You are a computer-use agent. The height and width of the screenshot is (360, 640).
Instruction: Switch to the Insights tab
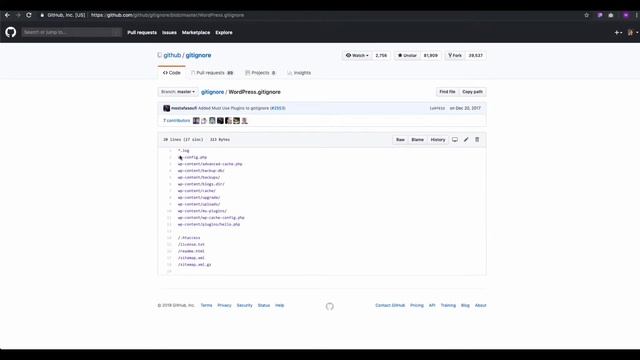pos(299,73)
